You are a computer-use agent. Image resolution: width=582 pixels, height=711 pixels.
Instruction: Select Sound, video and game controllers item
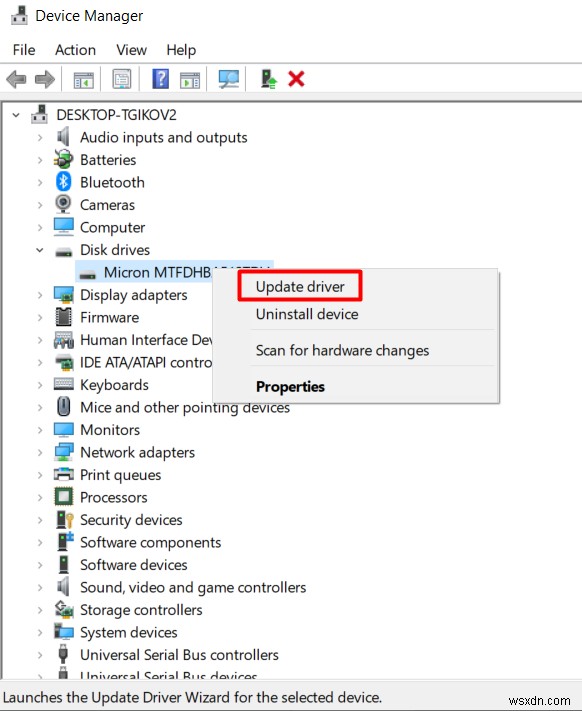193,587
